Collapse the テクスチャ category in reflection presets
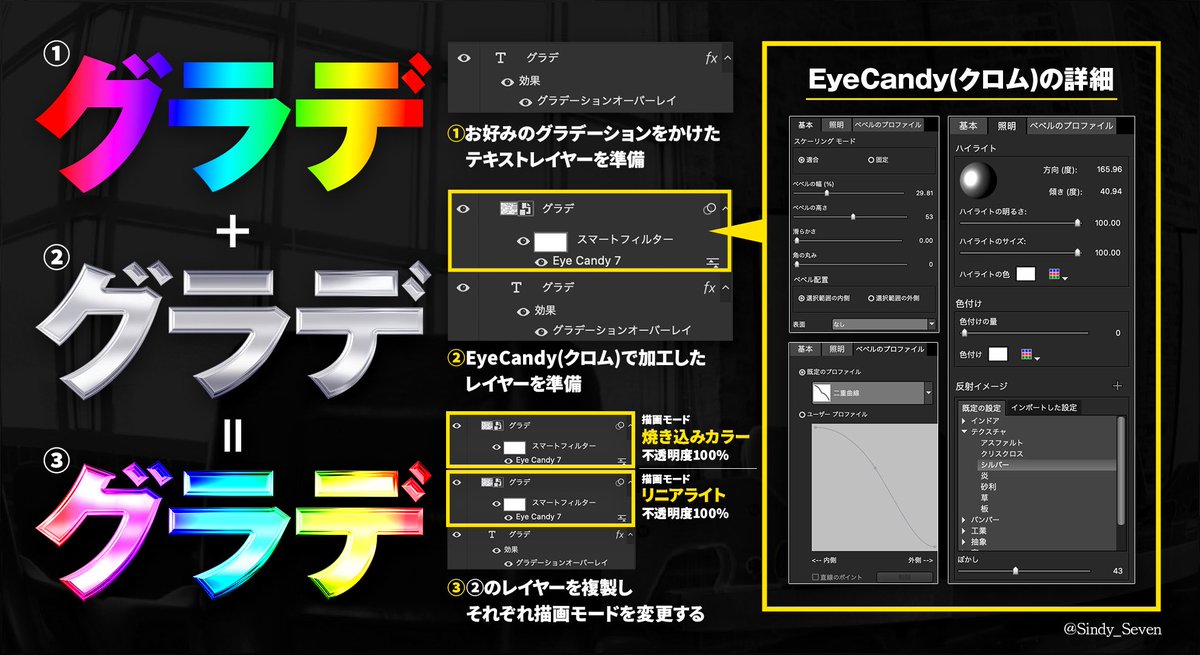The width and height of the screenshot is (1200, 655). tap(965, 430)
